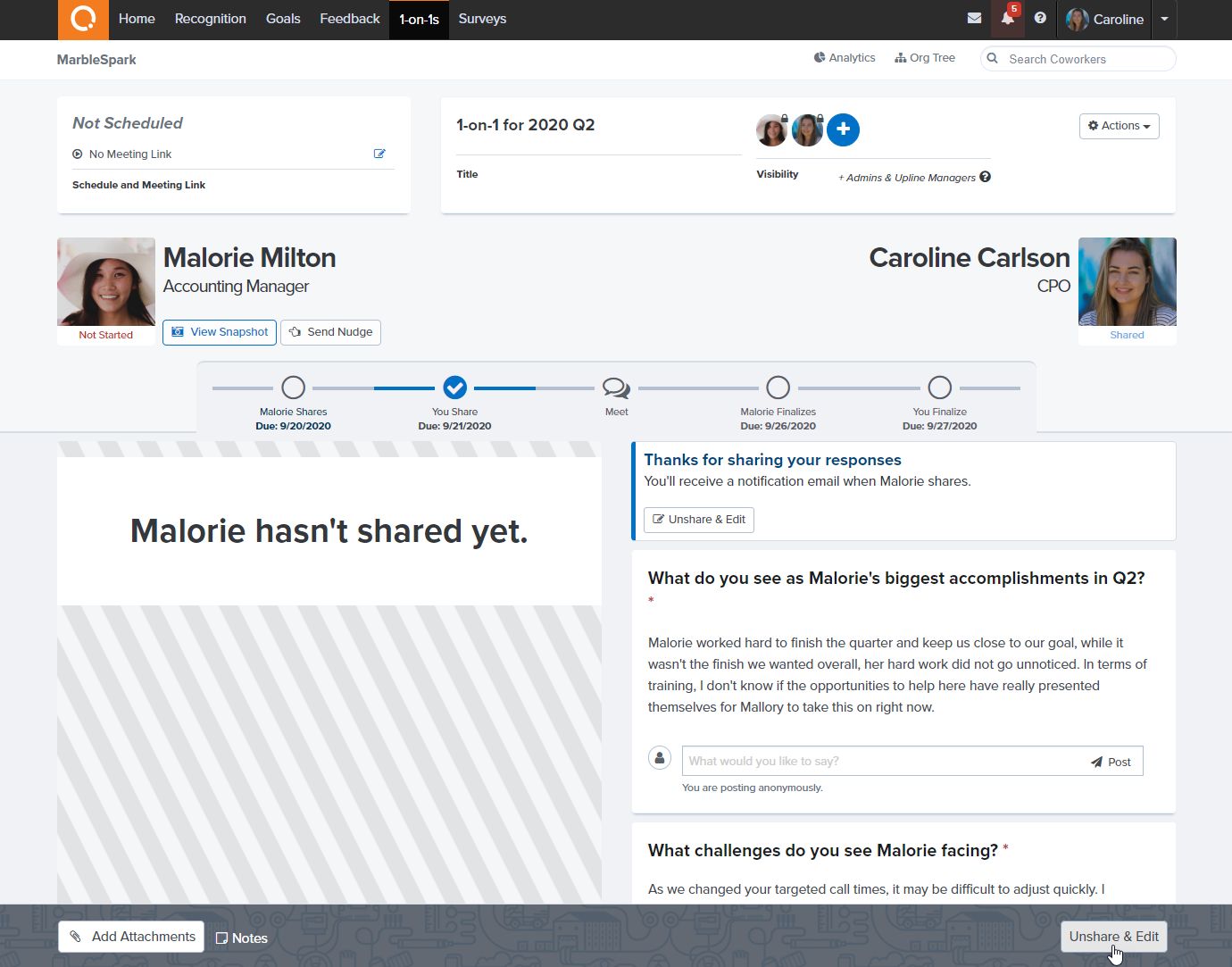1232x967 pixels.
Task: Click the Search Coworkers field
Action: 1085,59
